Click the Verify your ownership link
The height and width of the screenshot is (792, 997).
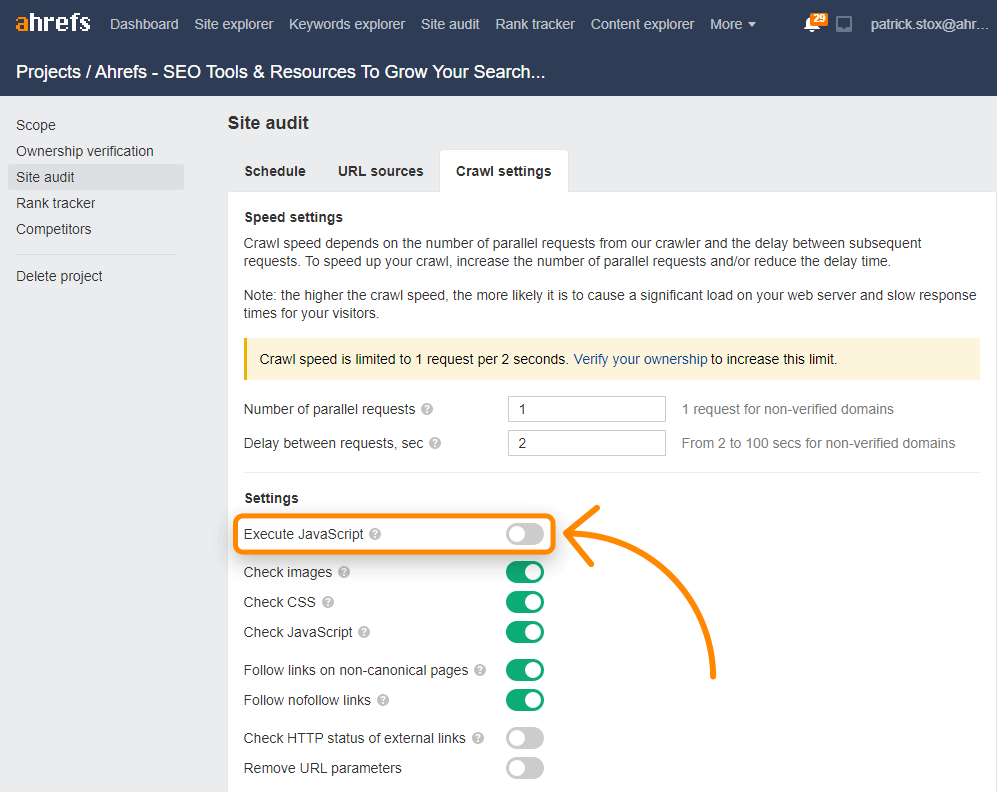pos(640,358)
